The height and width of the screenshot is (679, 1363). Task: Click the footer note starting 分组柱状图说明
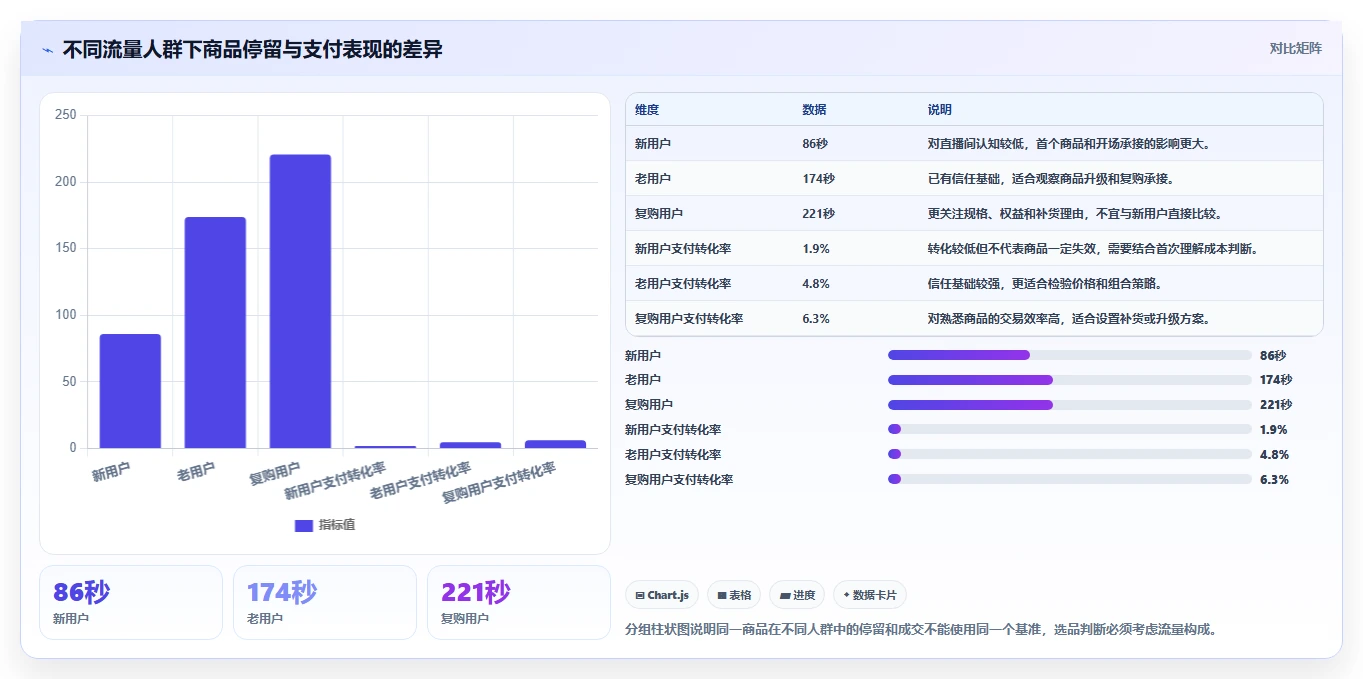click(x=921, y=630)
